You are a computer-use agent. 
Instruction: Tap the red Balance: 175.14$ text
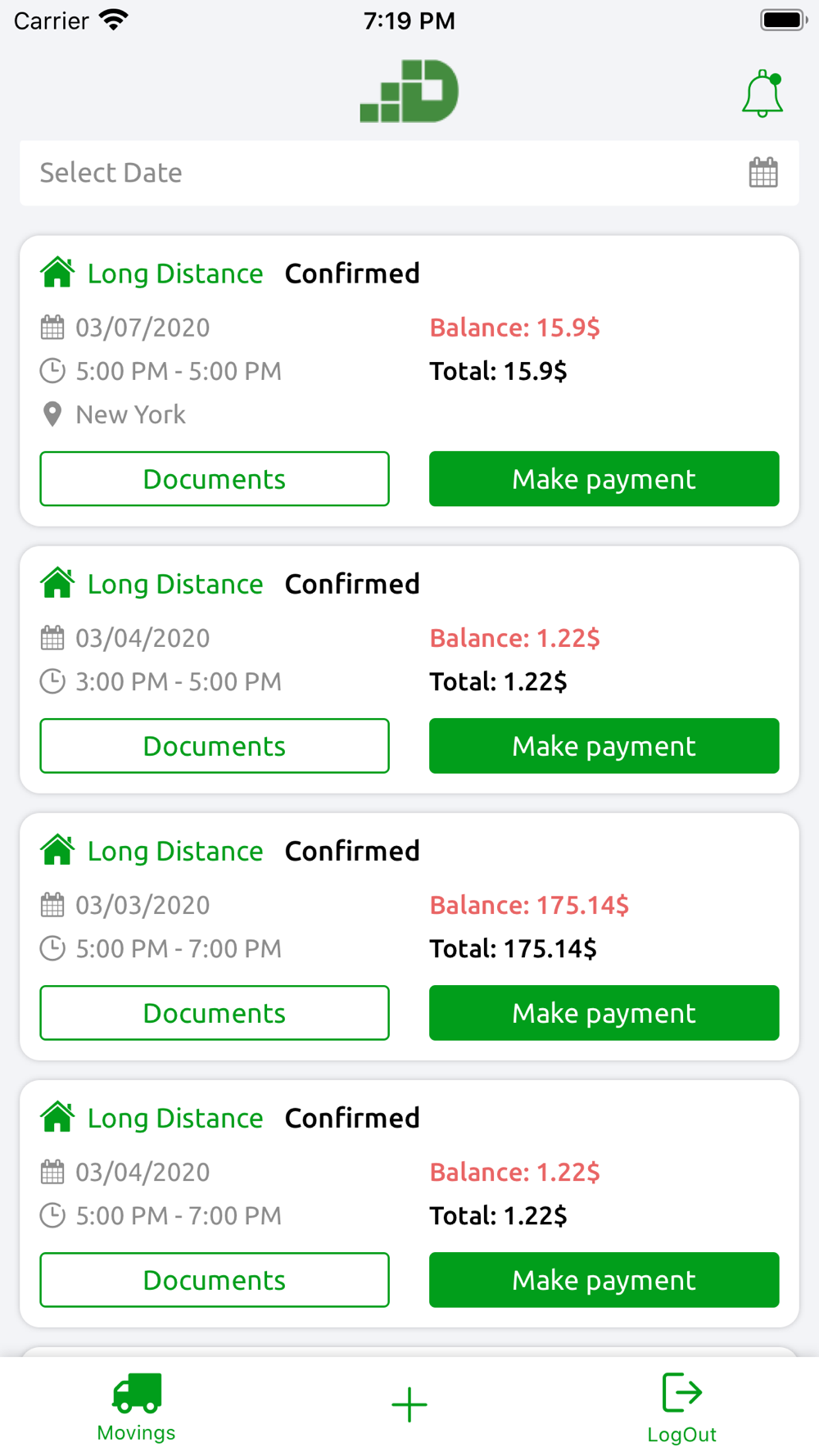[x=529, y=905]
